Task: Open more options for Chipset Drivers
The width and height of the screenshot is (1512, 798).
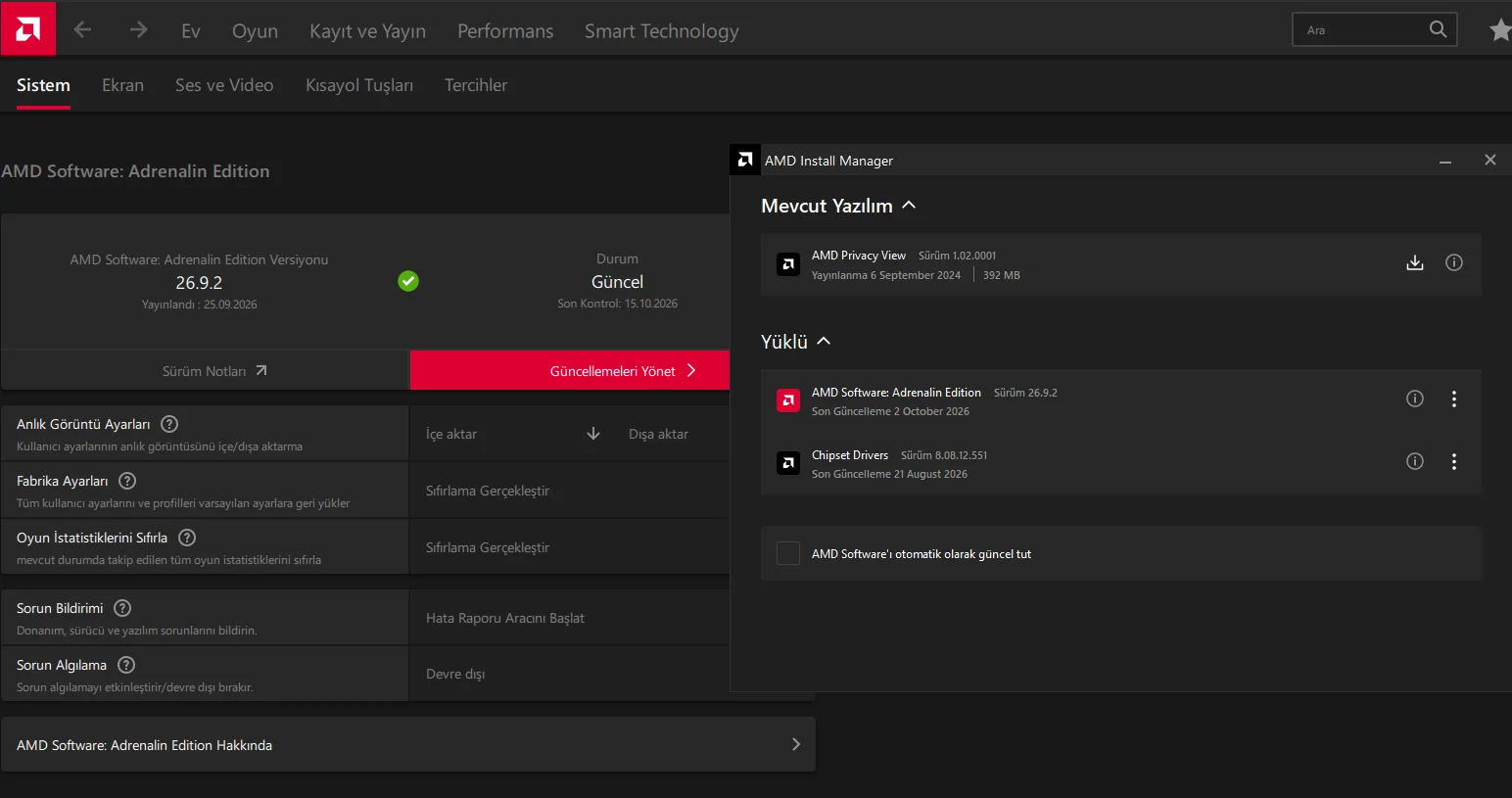Action: click(x=1454, y=461)
